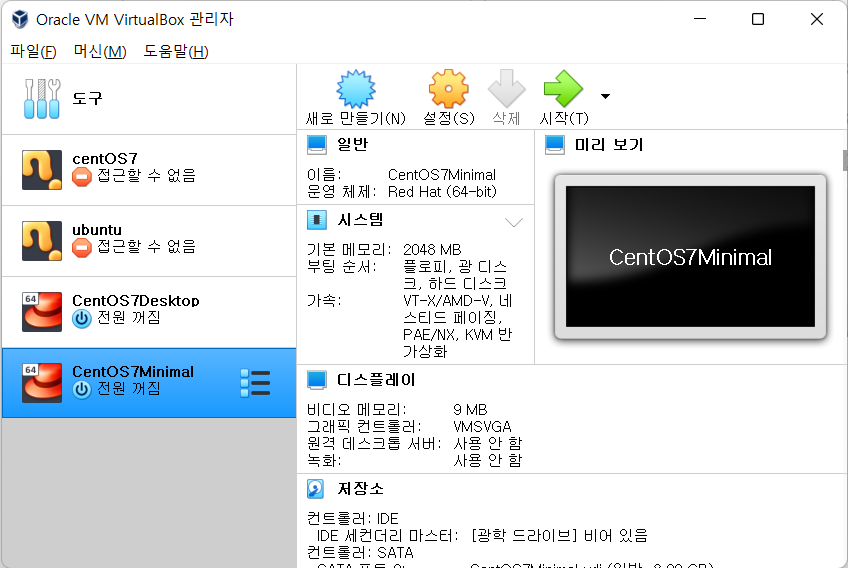Select the CentOS7Desktop machine
This screenshot has height=568, width=848.
[x=149, y=312]
